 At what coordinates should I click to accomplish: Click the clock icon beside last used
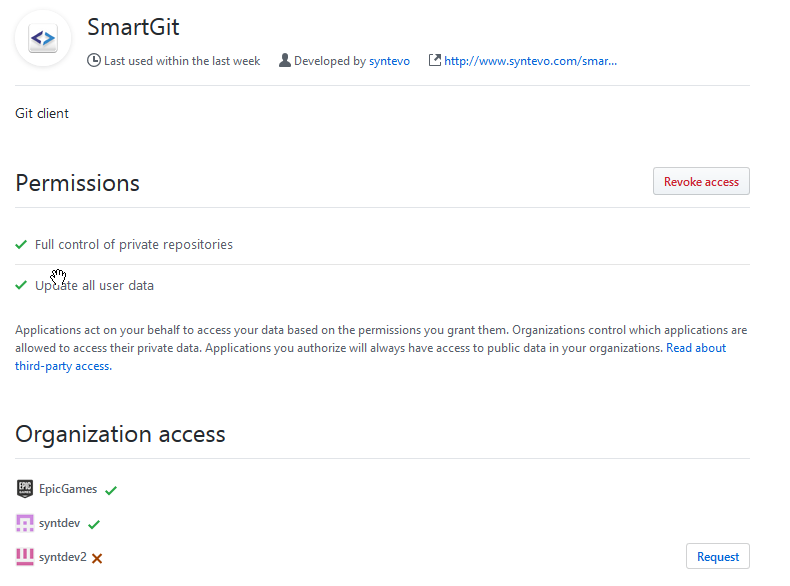(x=95, y=61)
